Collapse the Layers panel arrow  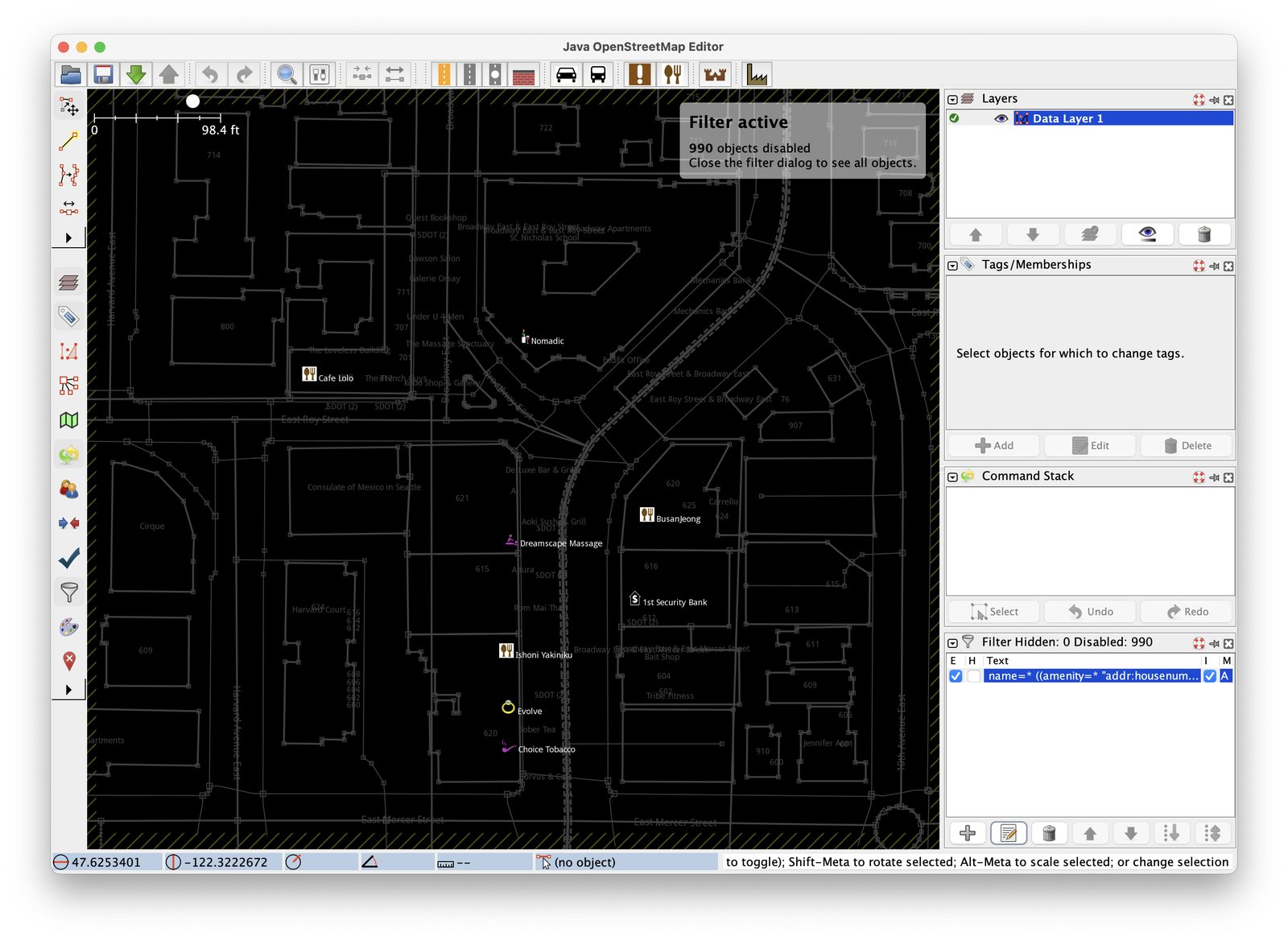coord(953,100)
